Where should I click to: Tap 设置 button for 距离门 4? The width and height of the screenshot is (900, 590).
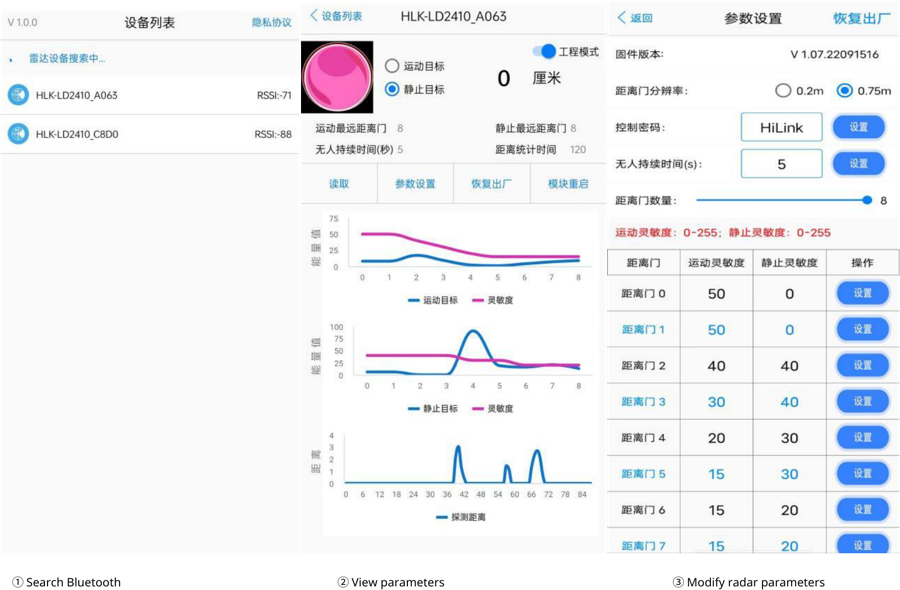click(863, 437)
